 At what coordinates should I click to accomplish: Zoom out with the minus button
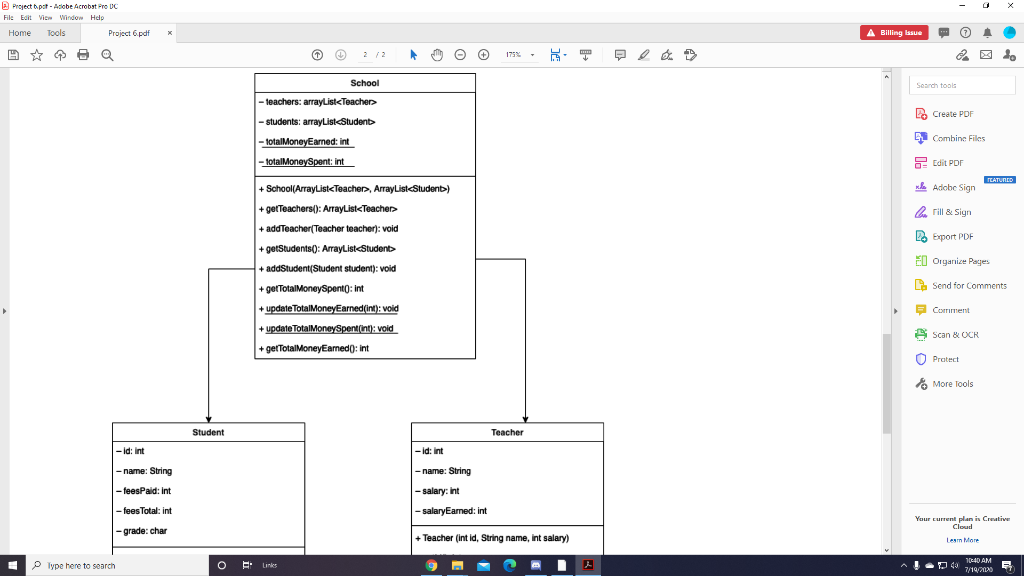coord(460,55)
